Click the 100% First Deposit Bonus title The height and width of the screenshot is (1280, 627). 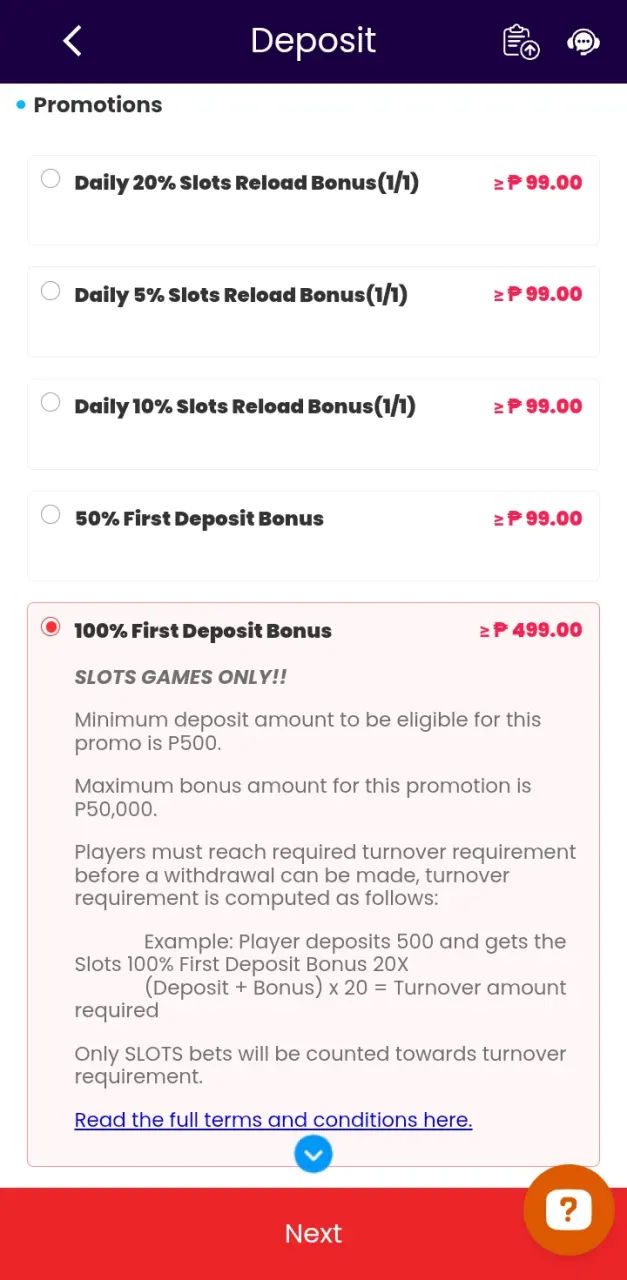(203, 631)
